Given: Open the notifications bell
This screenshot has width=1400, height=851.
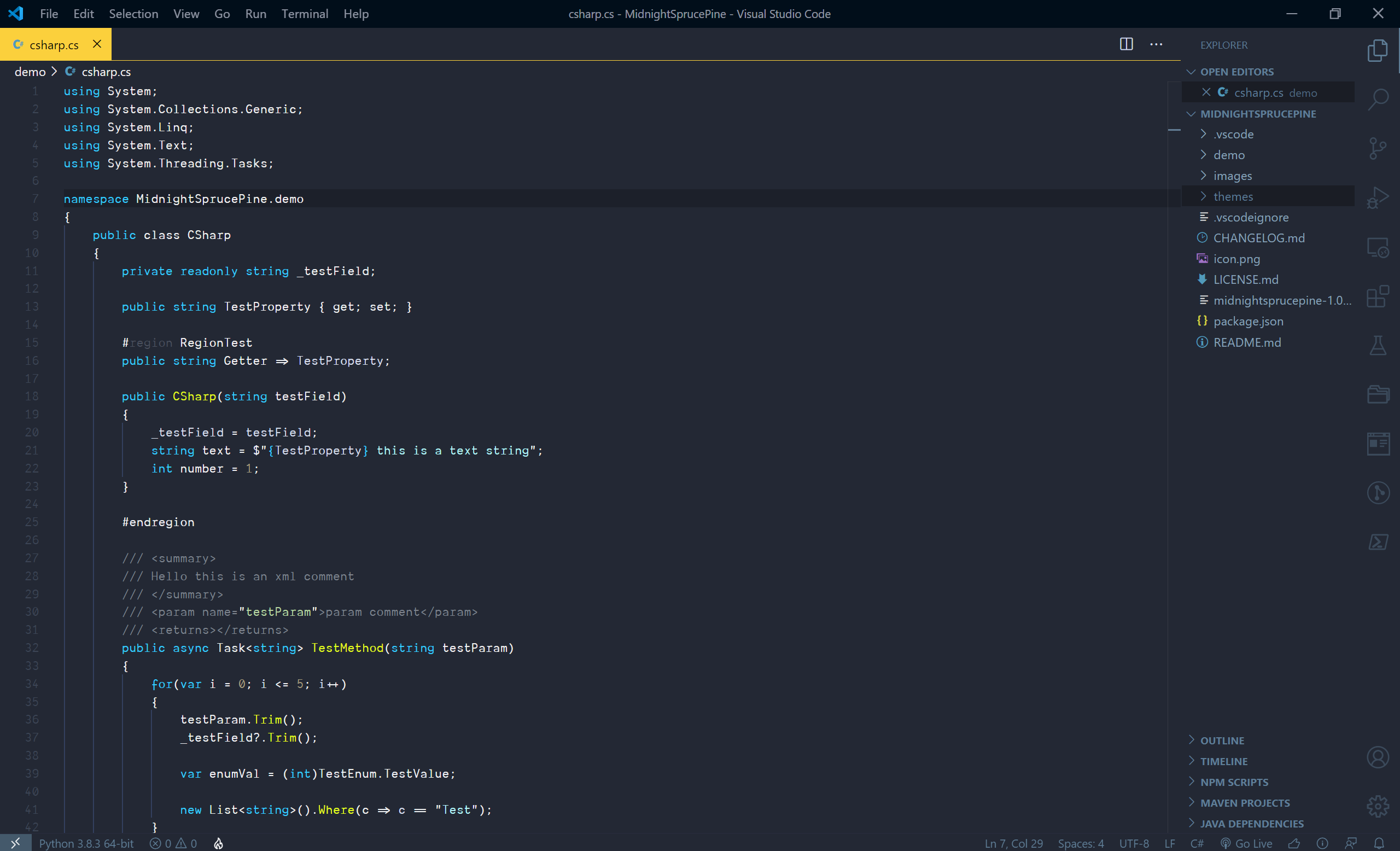Looking at the screenshot, I should (x=1379, y=843).
